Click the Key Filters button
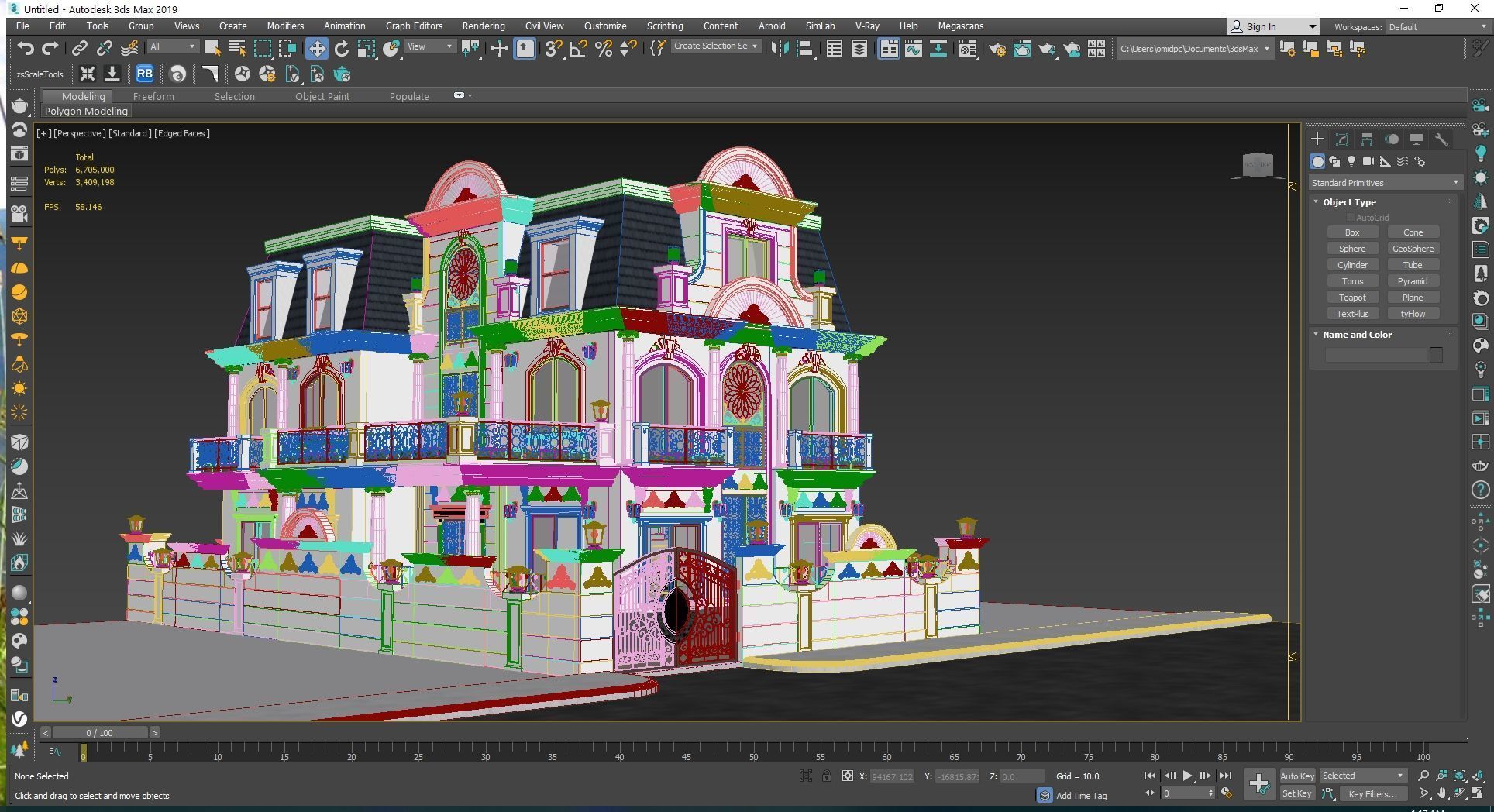The image size is (1494, 812). coord(1372,793)
